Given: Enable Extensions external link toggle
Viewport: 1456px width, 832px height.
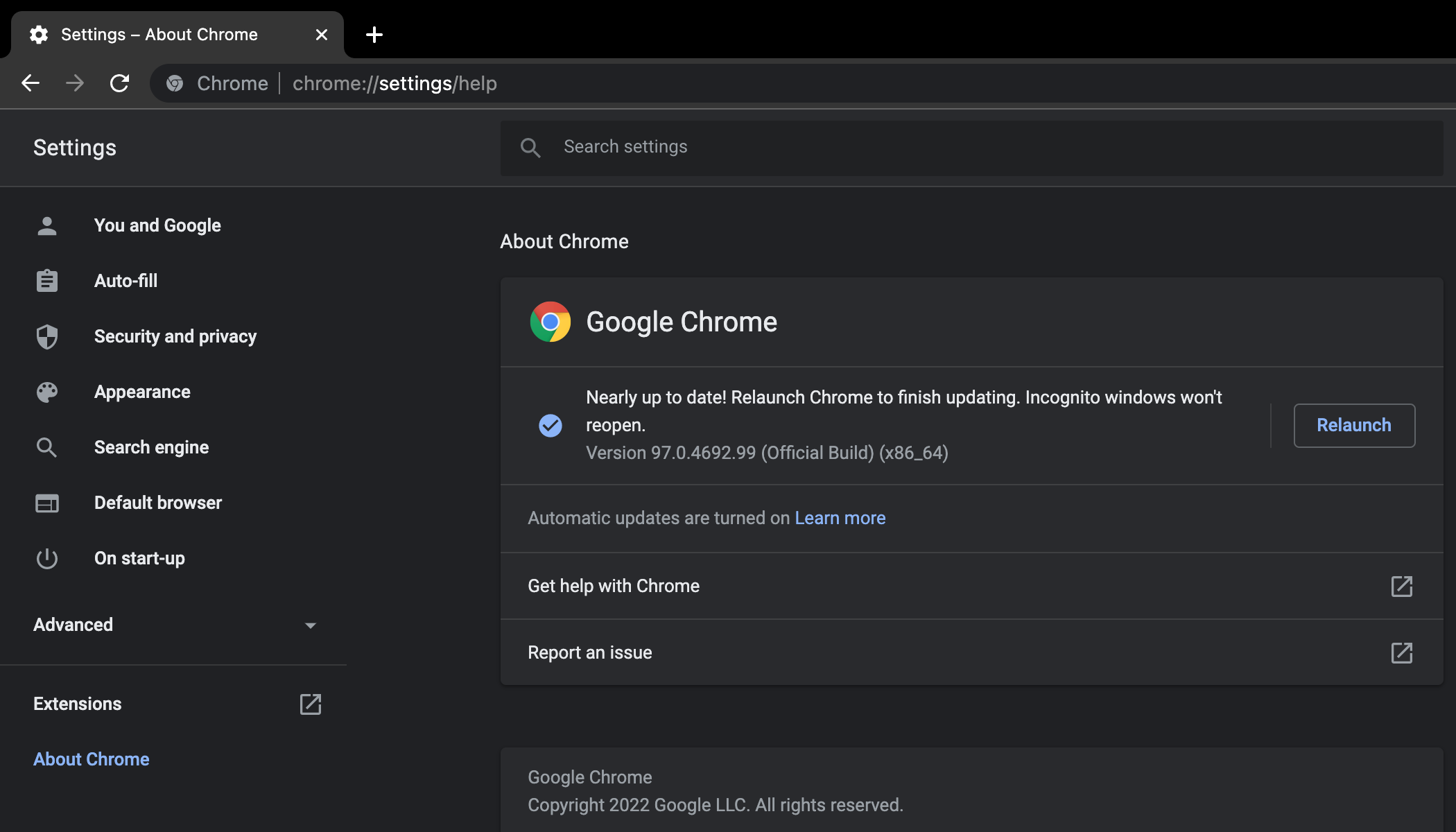Looking at the screenshot, I should tap(310, 704).
